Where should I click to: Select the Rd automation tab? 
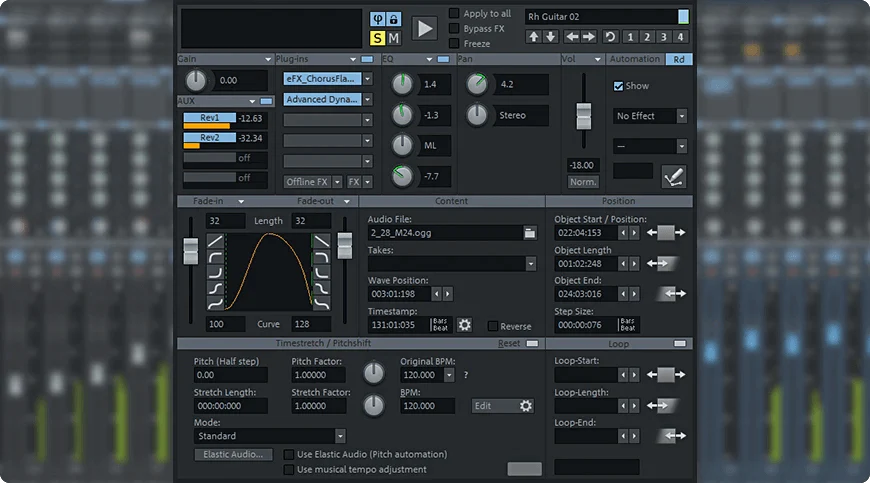pos(678,59)
